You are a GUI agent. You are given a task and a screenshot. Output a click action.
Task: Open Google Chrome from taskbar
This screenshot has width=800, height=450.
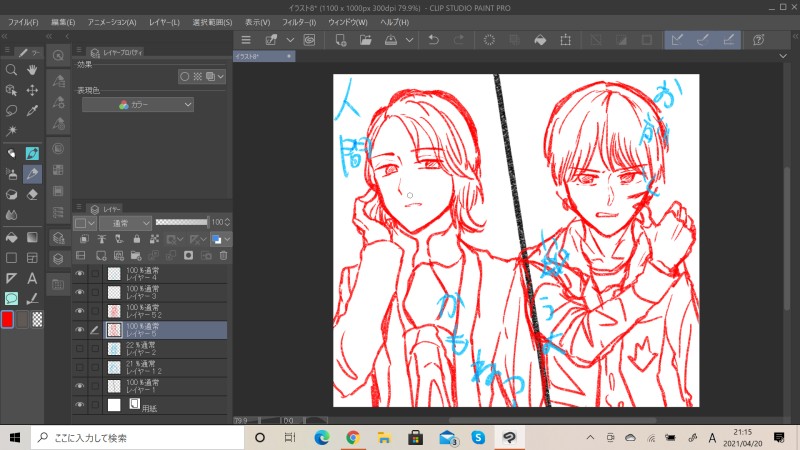click(353, 437)
